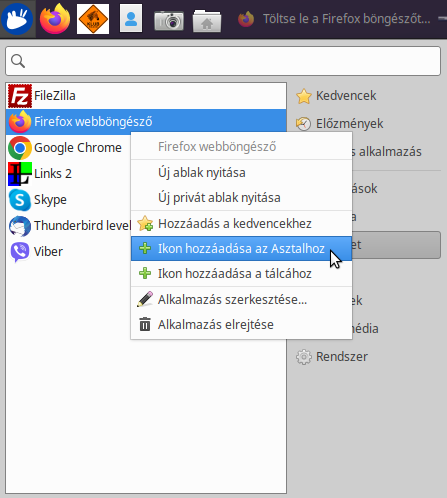
Task: Click the FileZilla icon in app list
Action: [20, 96]
